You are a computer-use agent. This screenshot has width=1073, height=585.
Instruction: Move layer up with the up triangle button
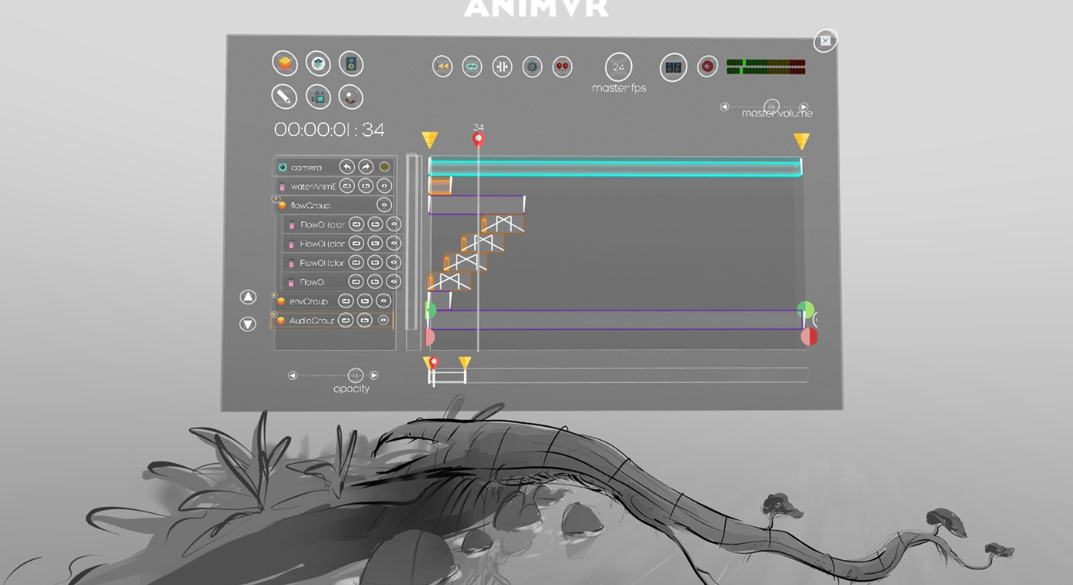[248, 297]
